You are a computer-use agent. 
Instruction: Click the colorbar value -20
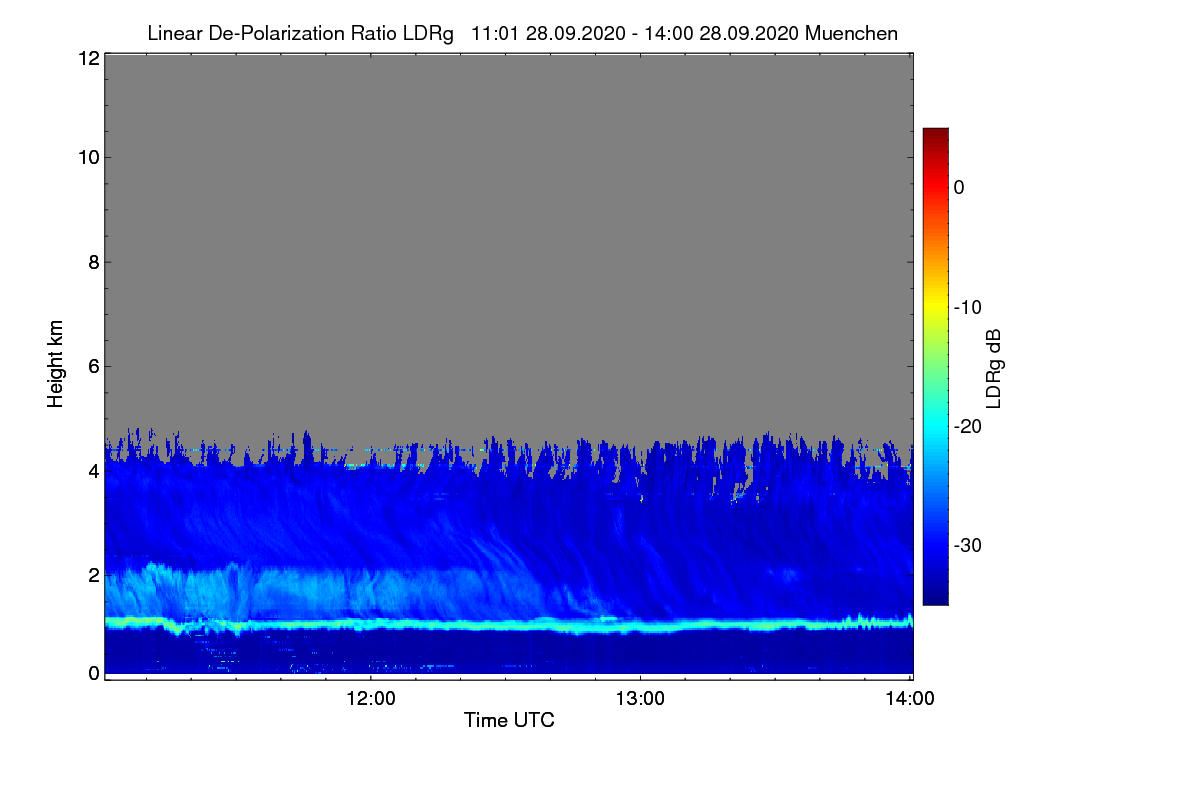(x=968, y=426)
